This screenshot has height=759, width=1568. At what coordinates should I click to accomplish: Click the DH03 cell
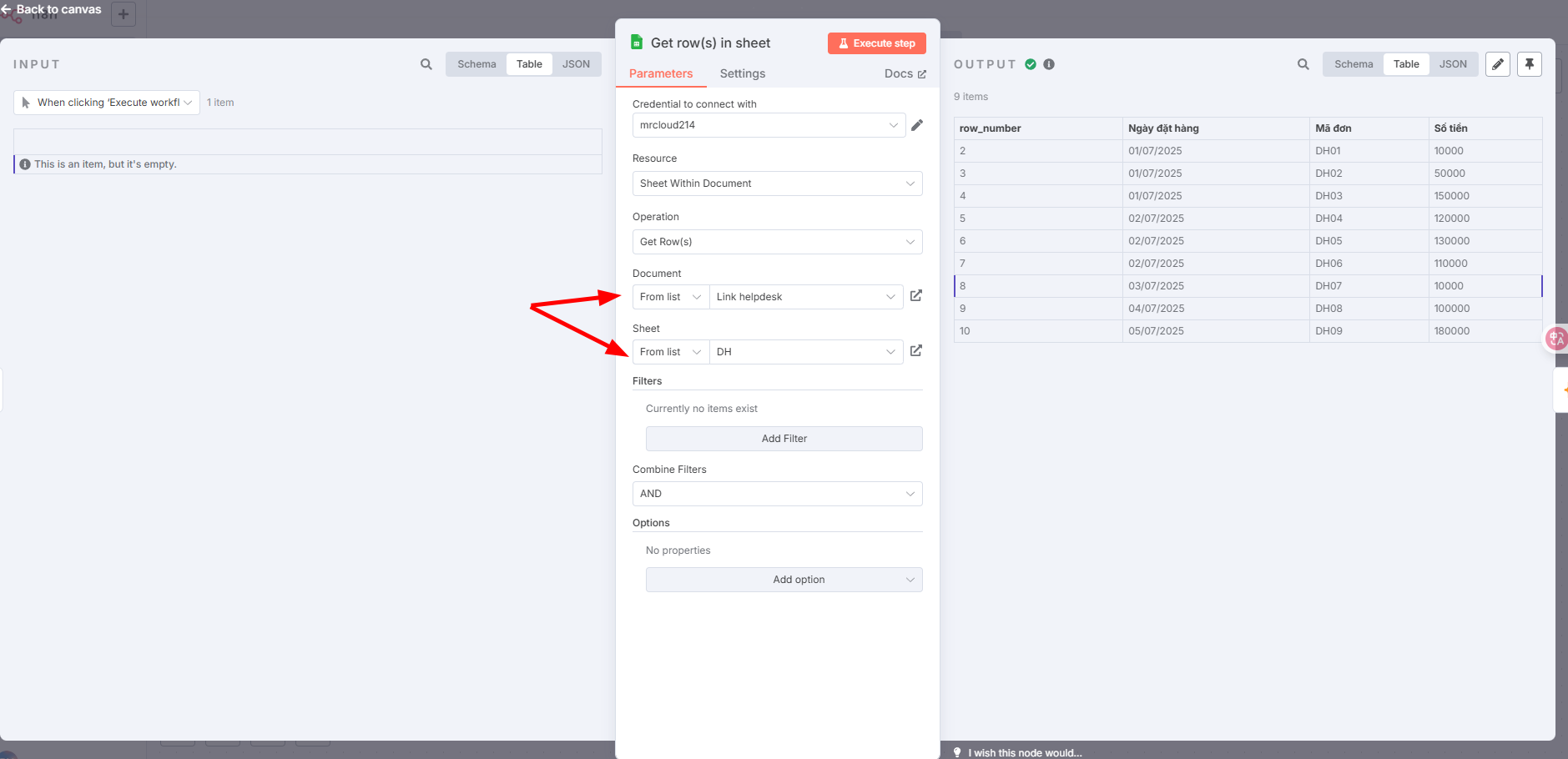(x=1369, y=196)
